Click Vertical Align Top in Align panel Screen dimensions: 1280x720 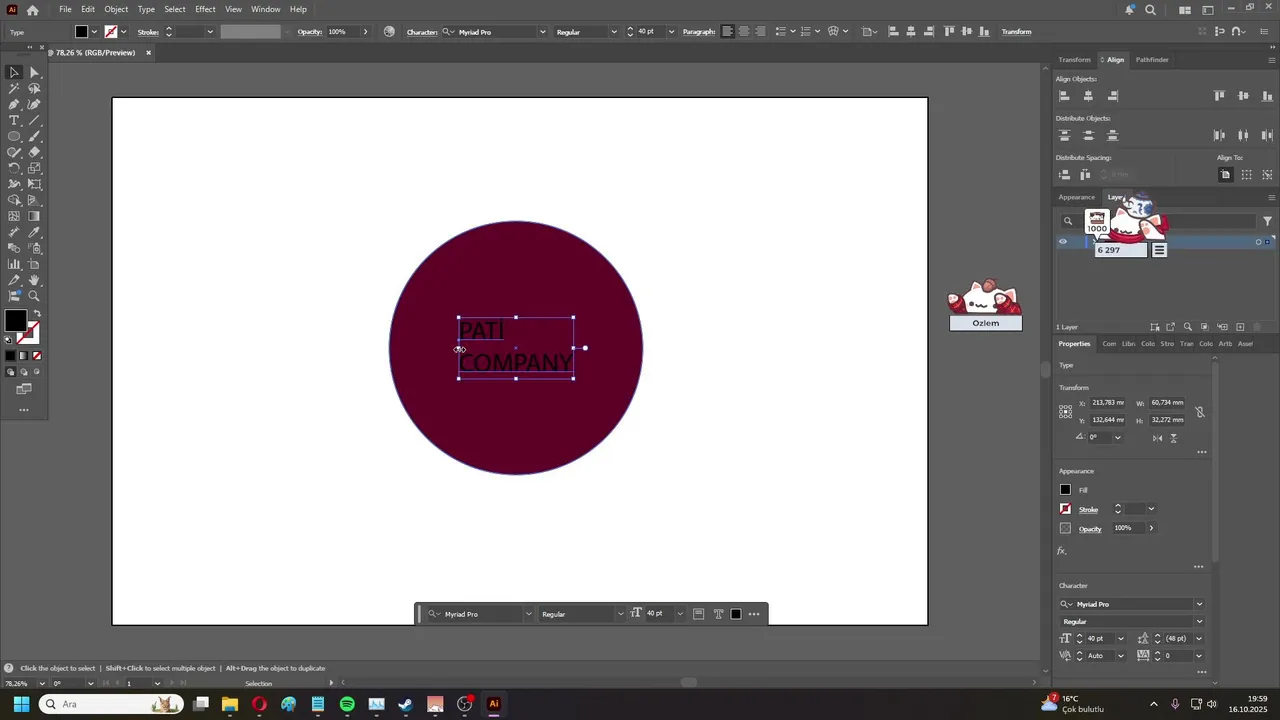(x=1219, y=96)
